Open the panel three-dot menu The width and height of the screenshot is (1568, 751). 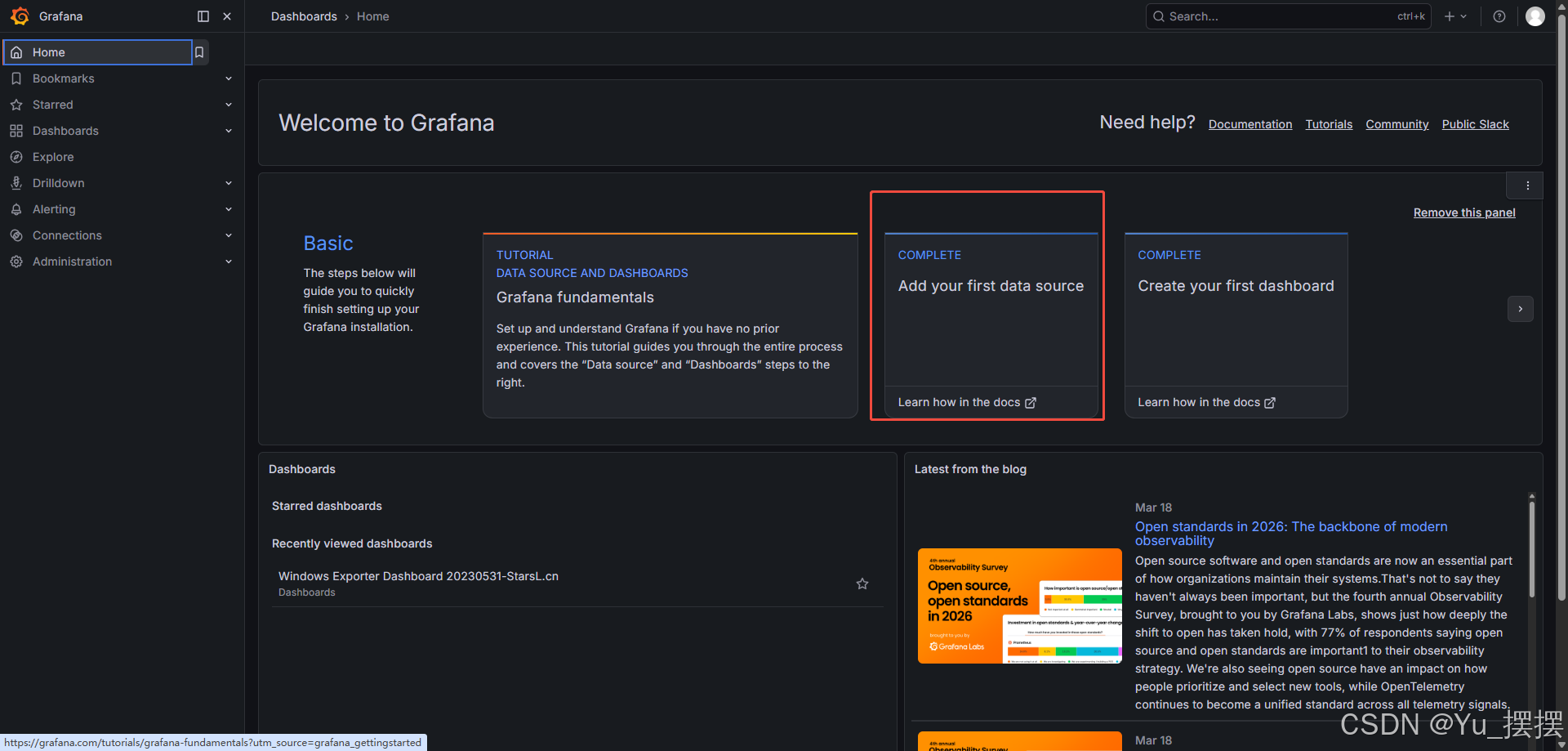(x=1527, y=186)
